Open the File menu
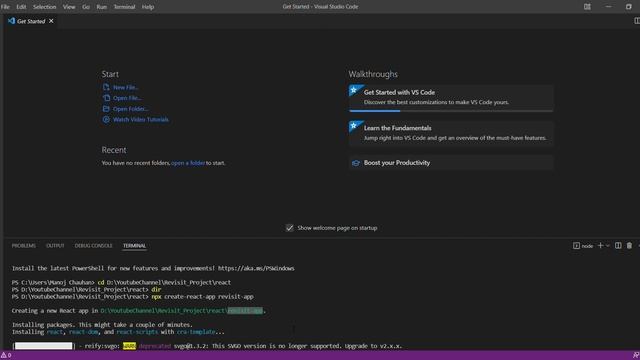 pos(5,7)
